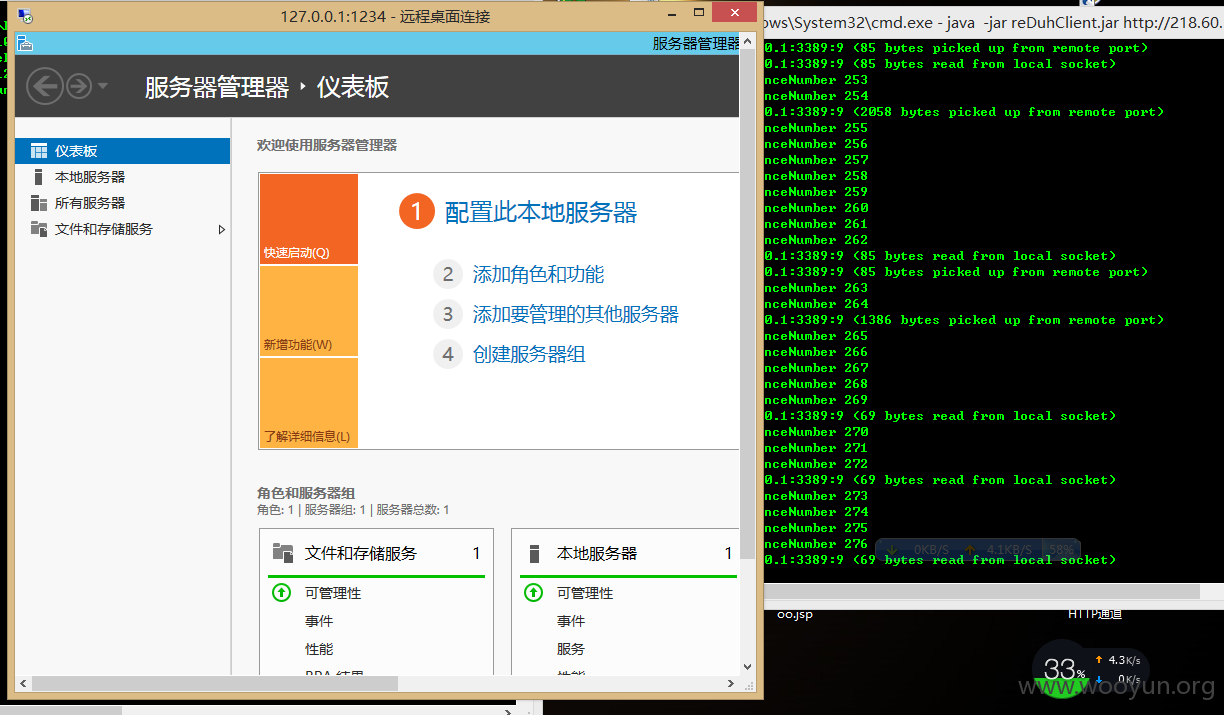1224x715 pixels.
Task: Click 可管理性 in the 文件和存储服务 tile
Action: [333, 593]
